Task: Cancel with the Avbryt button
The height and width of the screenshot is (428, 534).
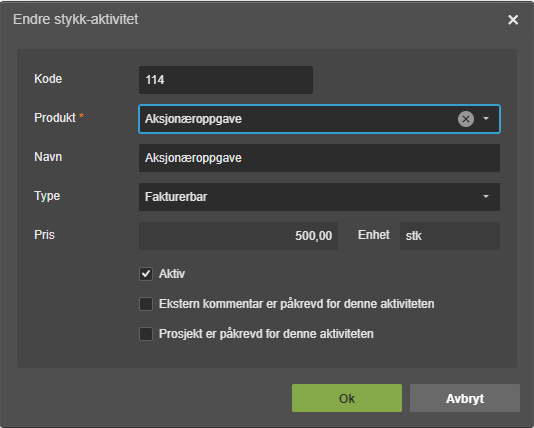Action: tap(465, 398)
